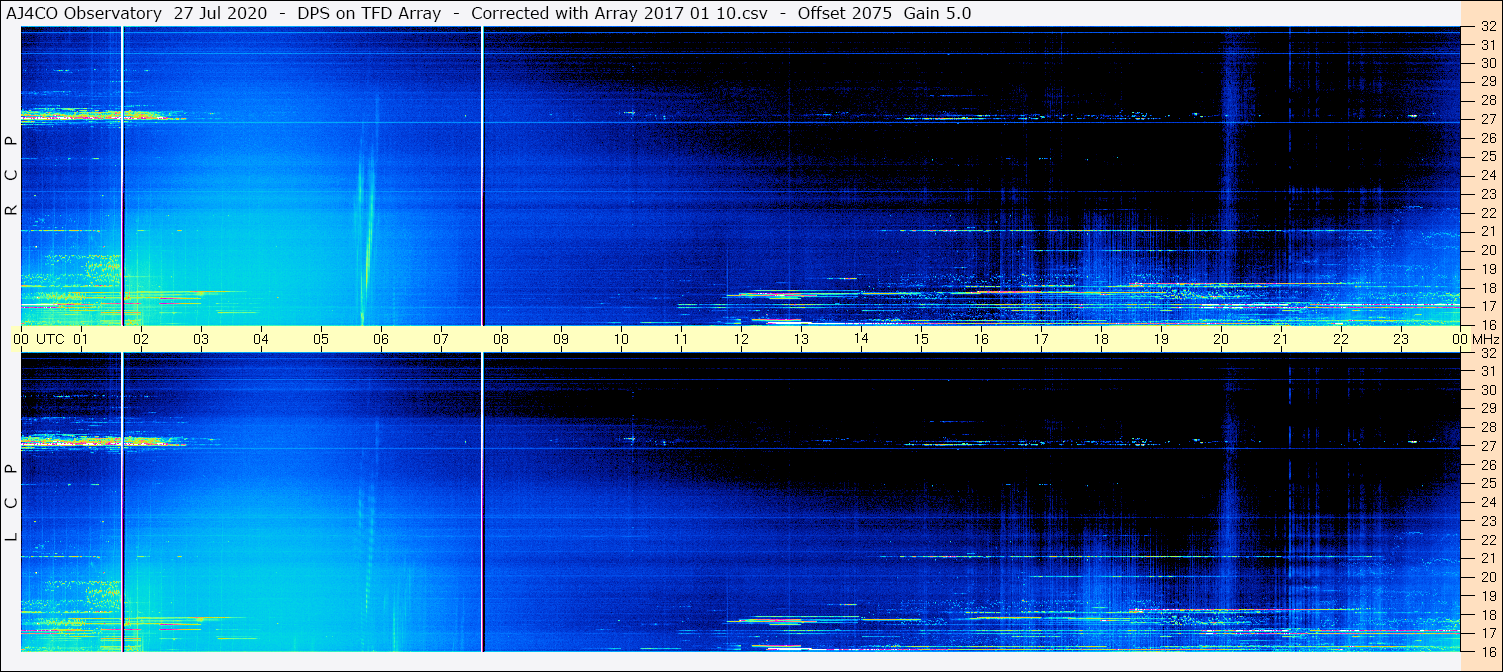1503x672 pixels.
Task: Click the "L C P" lower panel label
Action: click(12, 502)
